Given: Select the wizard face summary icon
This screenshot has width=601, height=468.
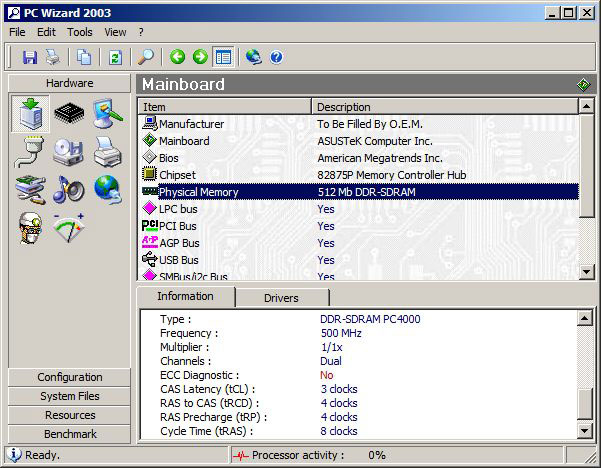Looking at the screenshot, I should tap(30, 228).
